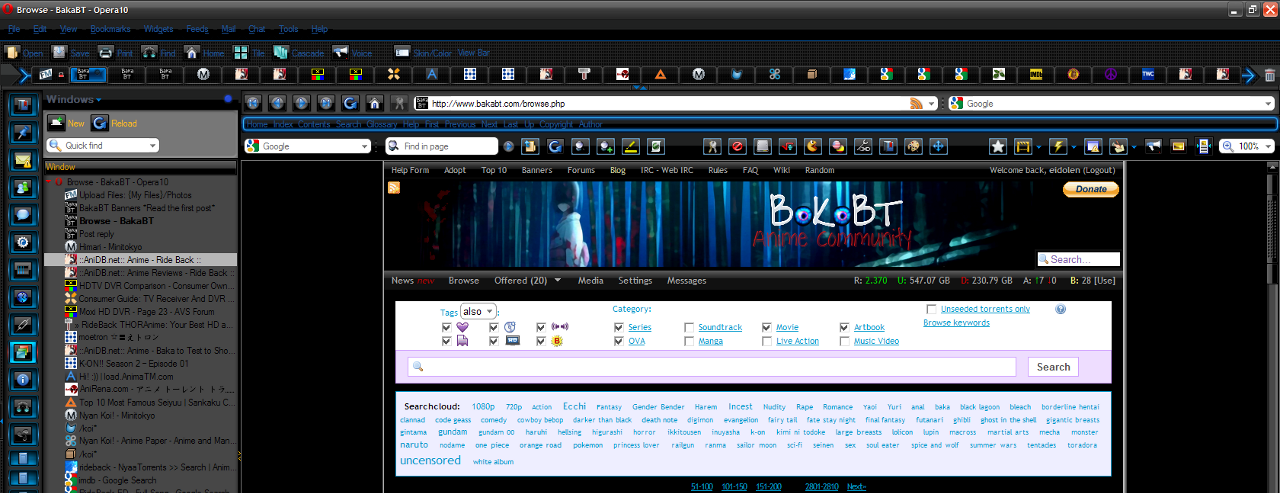Image resolution: width=1280 pixels, height=493 pixels.
Task: Open the Feeds menu
Action: [x=197, y=29]
